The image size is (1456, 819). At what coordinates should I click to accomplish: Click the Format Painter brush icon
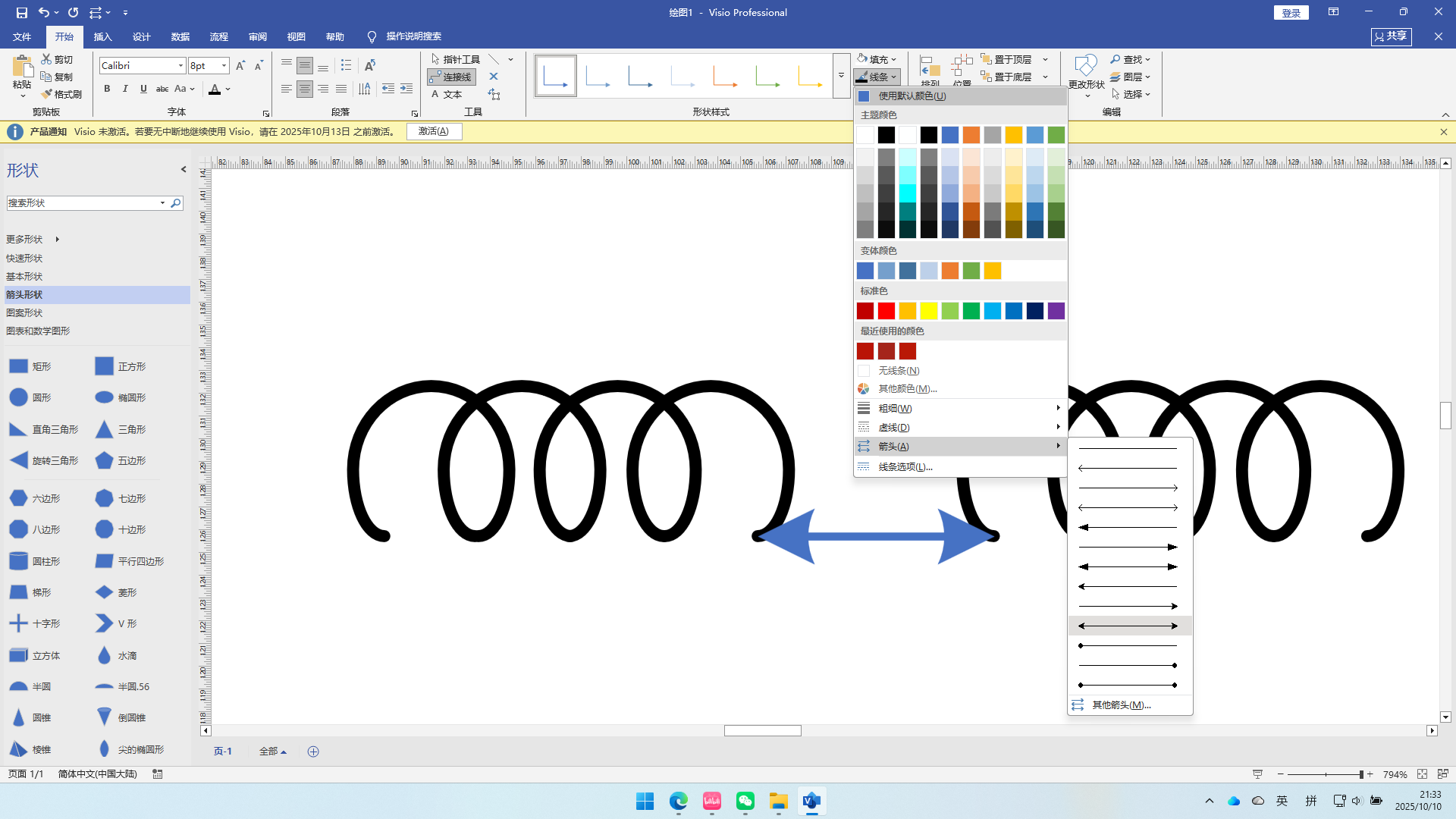click(47, 94)
